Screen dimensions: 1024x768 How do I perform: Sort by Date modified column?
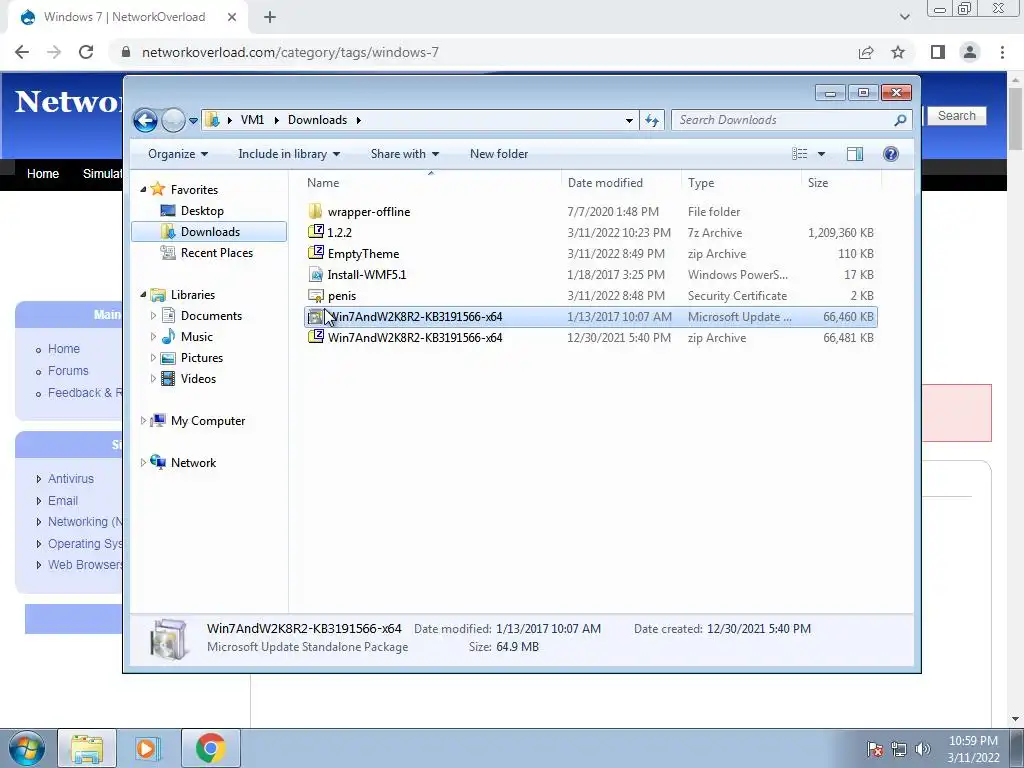(621, 183)
